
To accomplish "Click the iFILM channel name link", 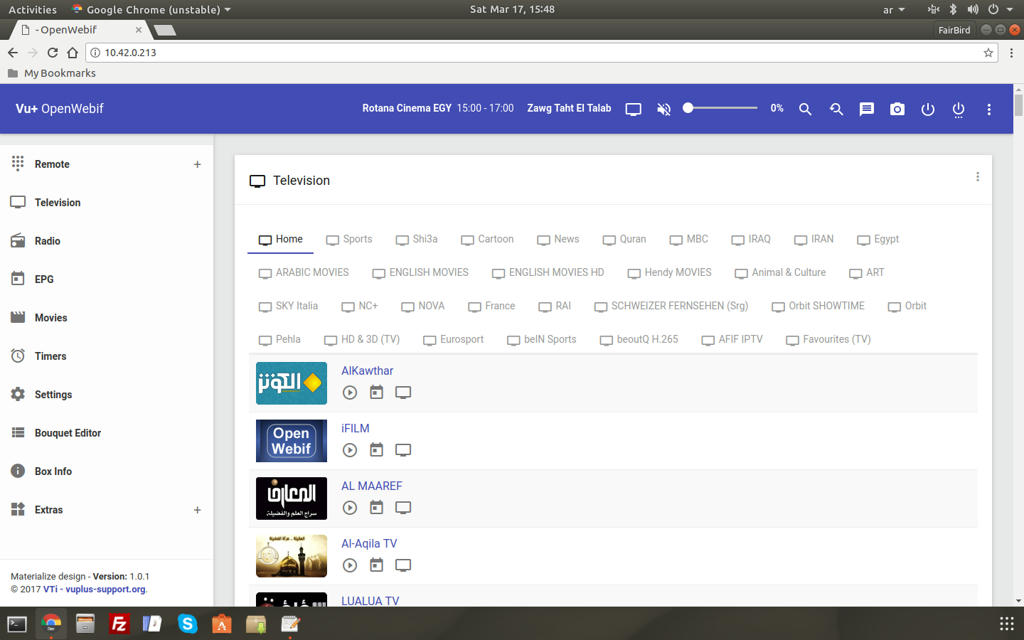I will click(x=355, y=428).
